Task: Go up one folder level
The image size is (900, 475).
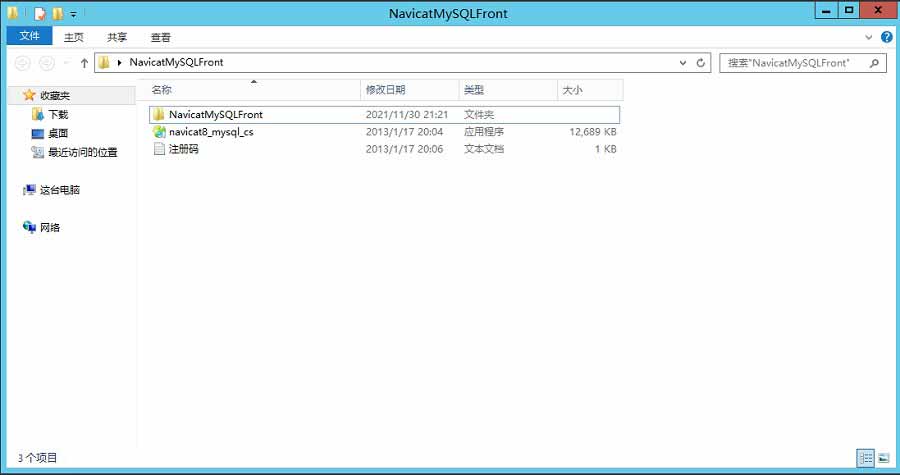Action: coord(84,63)
